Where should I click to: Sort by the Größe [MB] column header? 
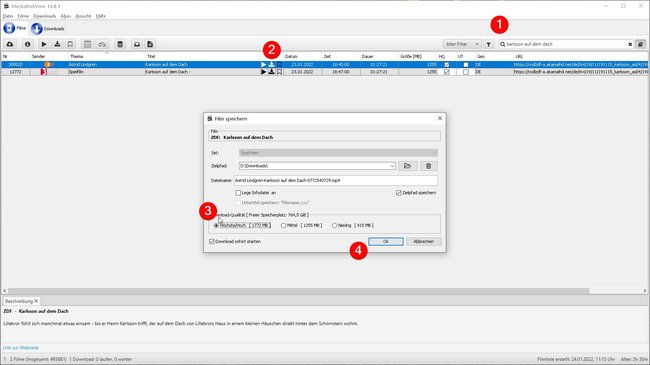(418, 56)
